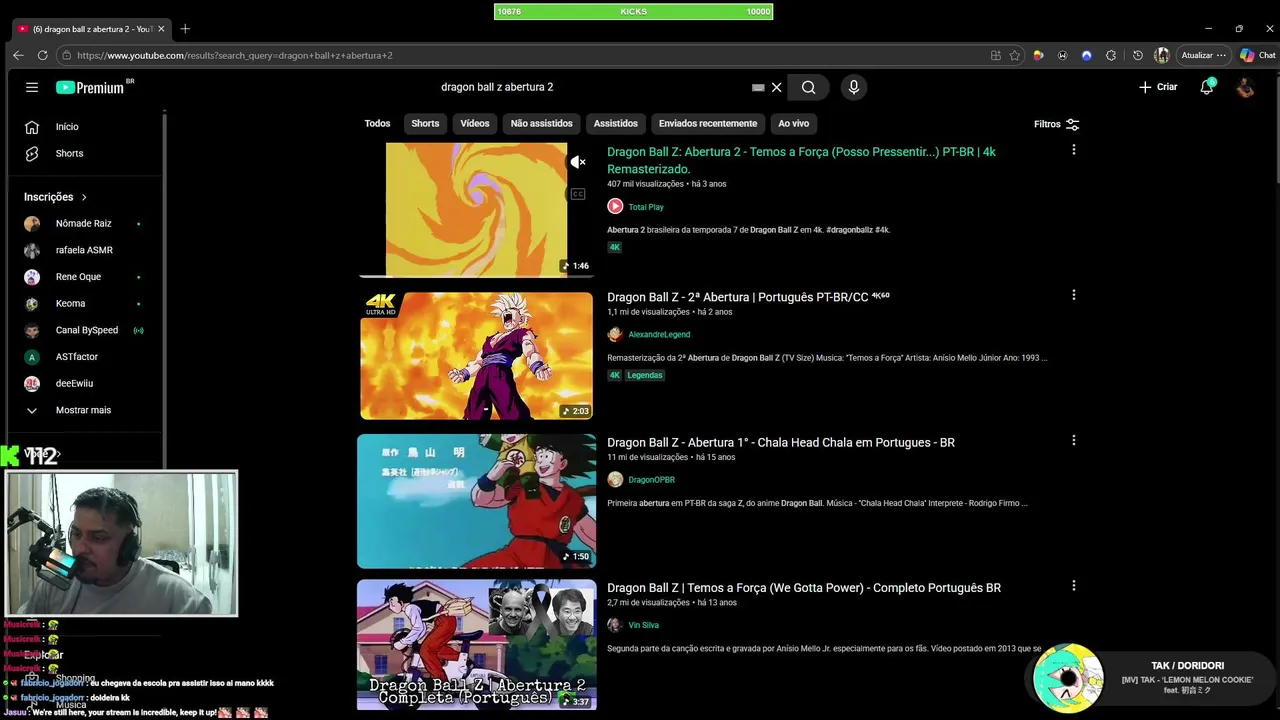The width and height of the screenshot is (1280, 720).
Task: Open Dragon Ball Z 2ª Abertura title
Action: pyautogui.click(x=748, y=297)
